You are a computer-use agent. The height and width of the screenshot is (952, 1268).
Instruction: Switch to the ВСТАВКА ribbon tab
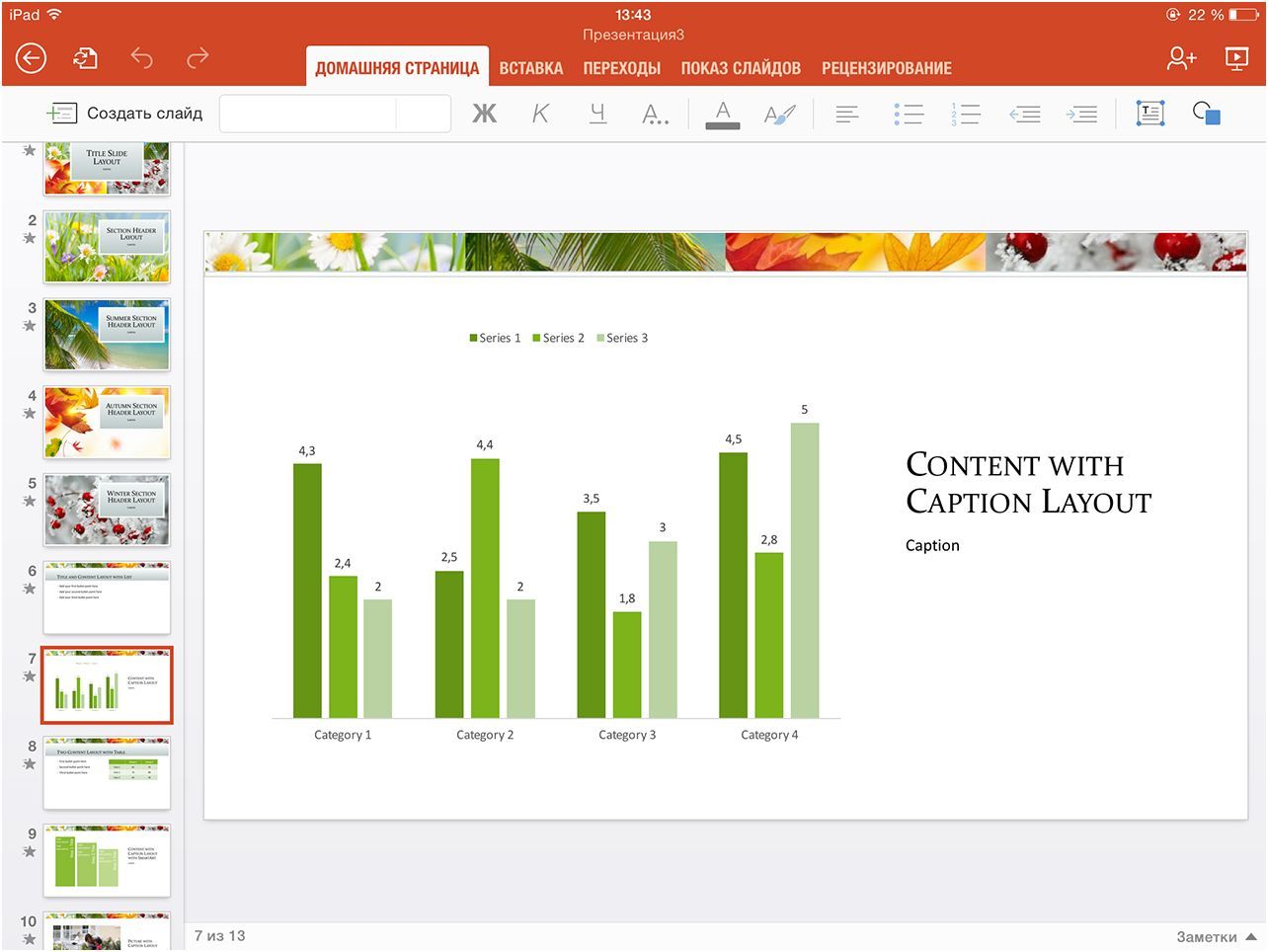[x=530, y=67]
